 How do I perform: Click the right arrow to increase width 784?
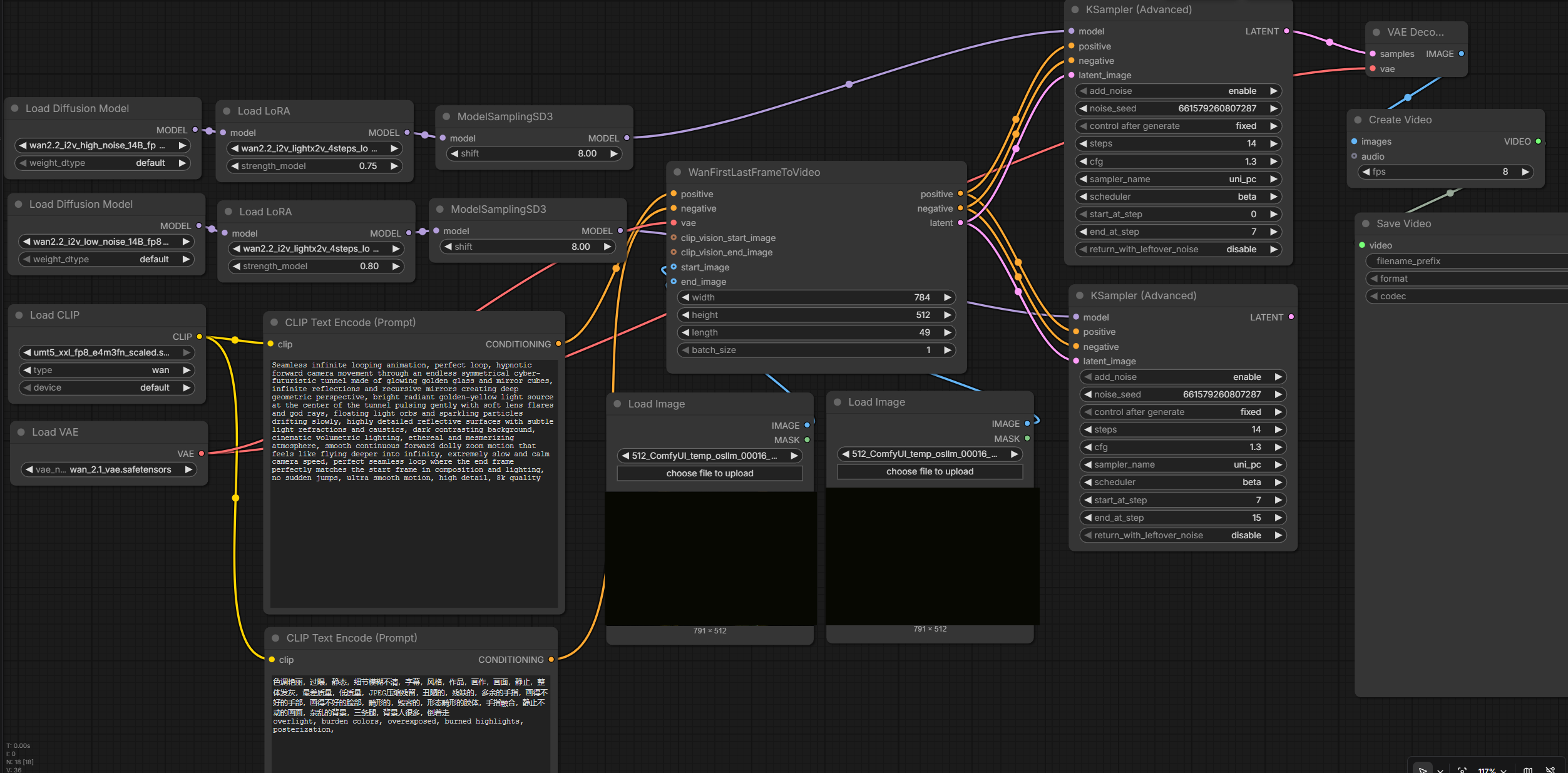948,297
